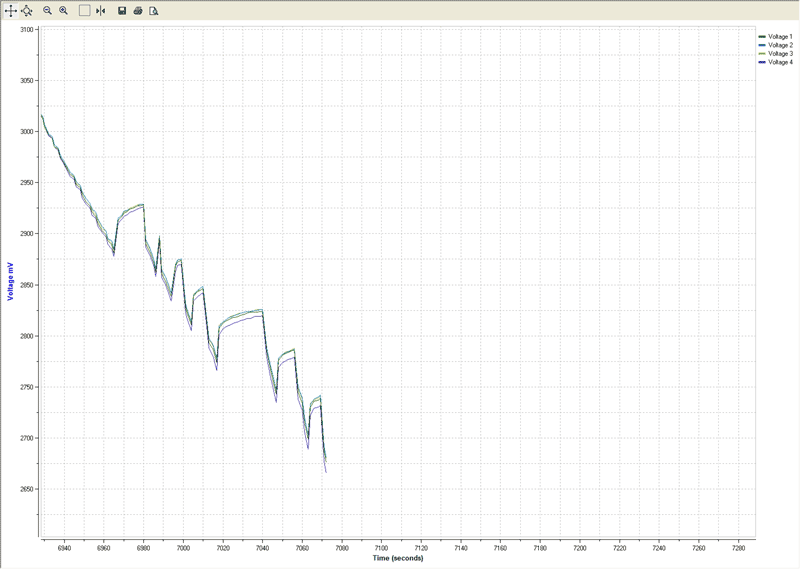800x569 pixels.
Task: Select the 'Voltage 4' legend label
Action: [780, 62]
